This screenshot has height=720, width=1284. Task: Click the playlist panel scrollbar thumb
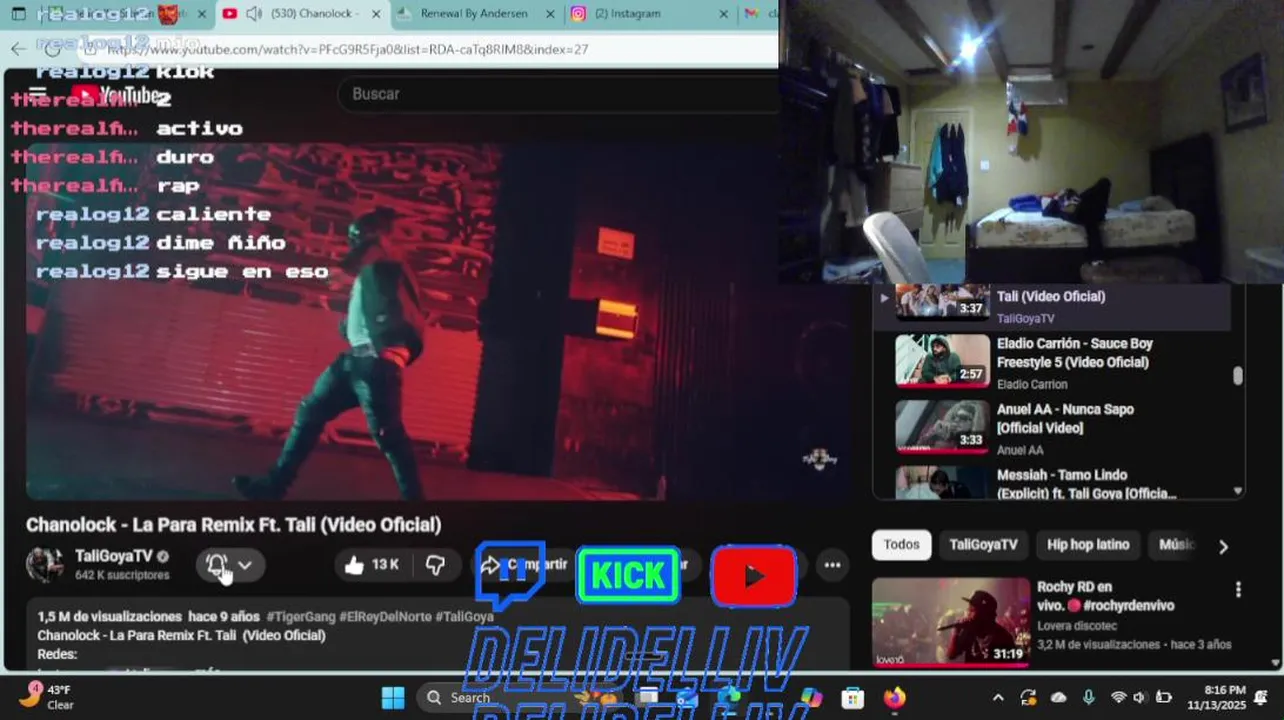click(x=1238, y=376)
